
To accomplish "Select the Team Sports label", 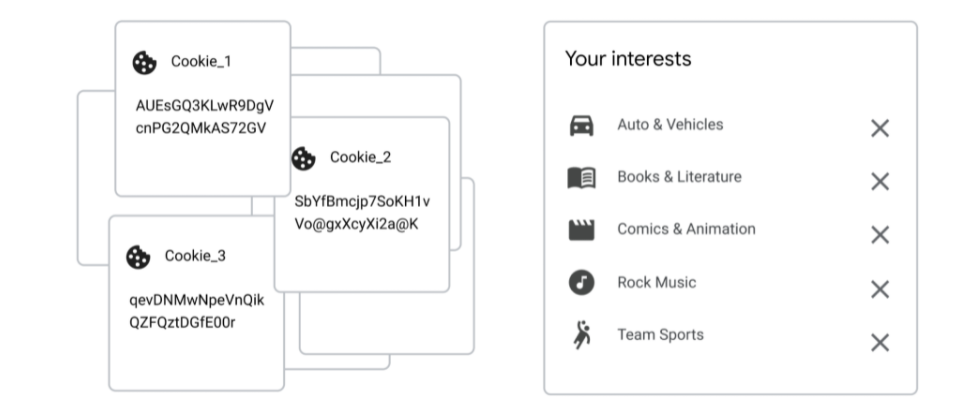I will 660,335.
